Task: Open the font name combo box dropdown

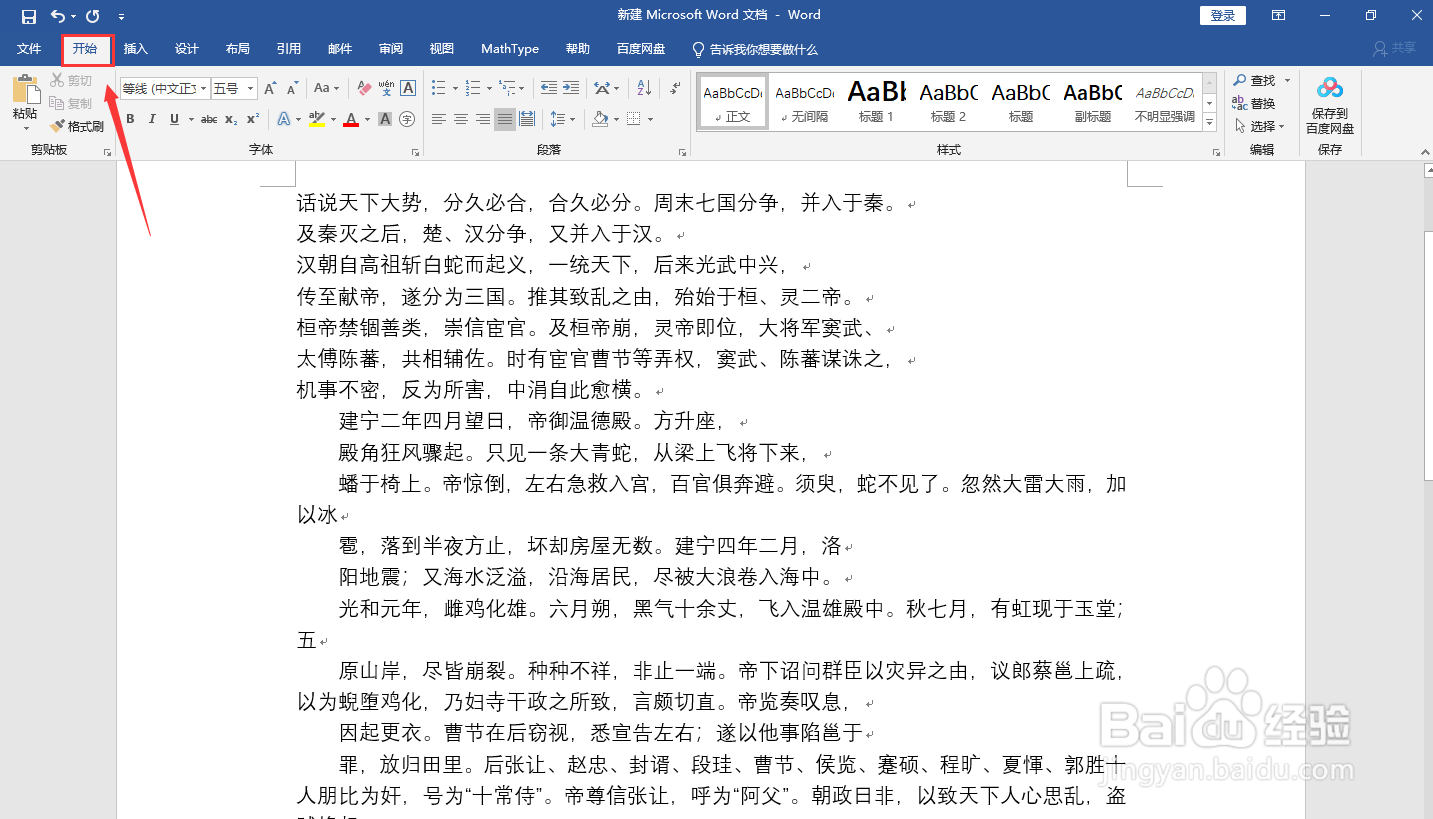Action: [204, 89]
